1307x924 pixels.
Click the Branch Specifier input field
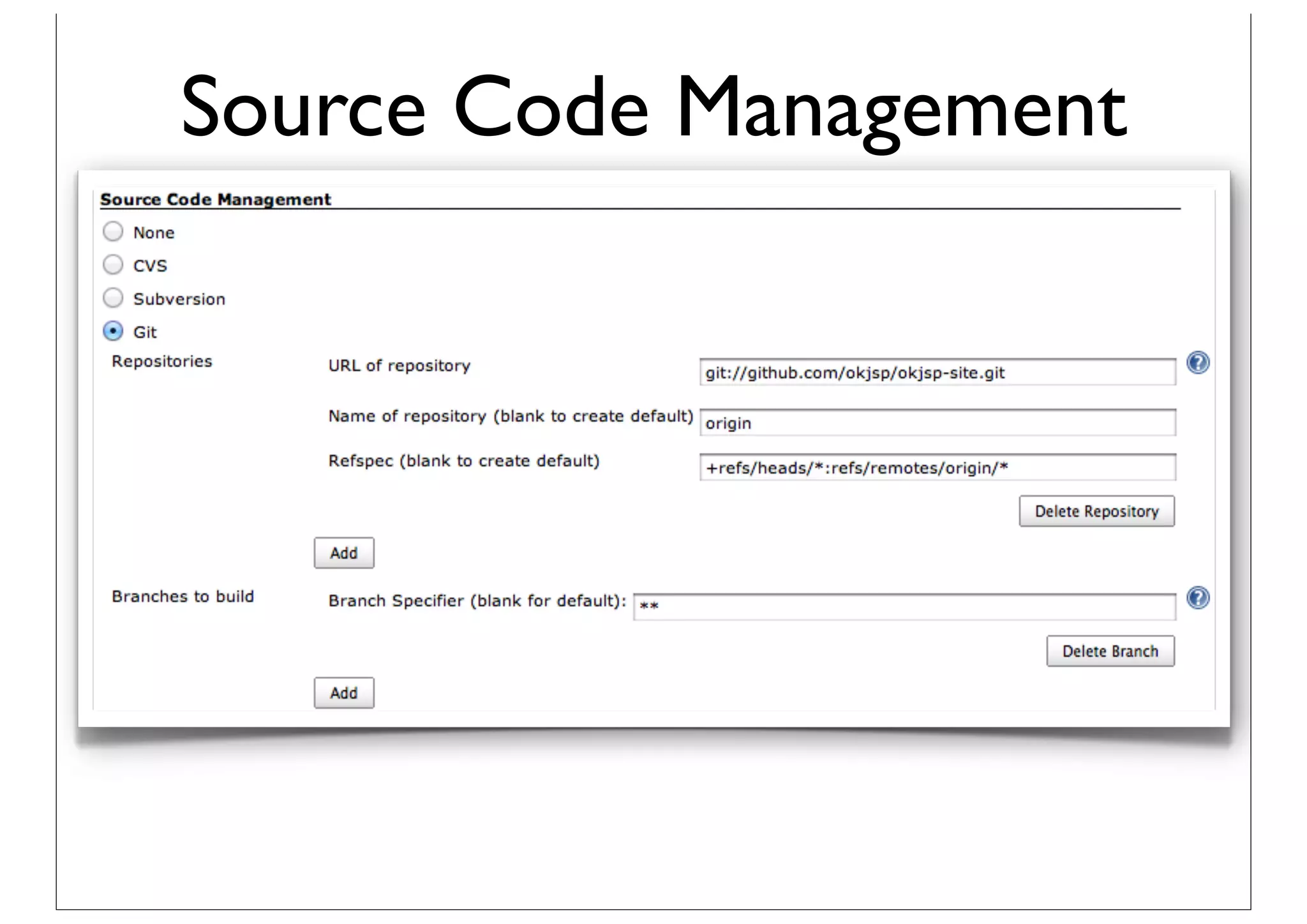point(904,607)
